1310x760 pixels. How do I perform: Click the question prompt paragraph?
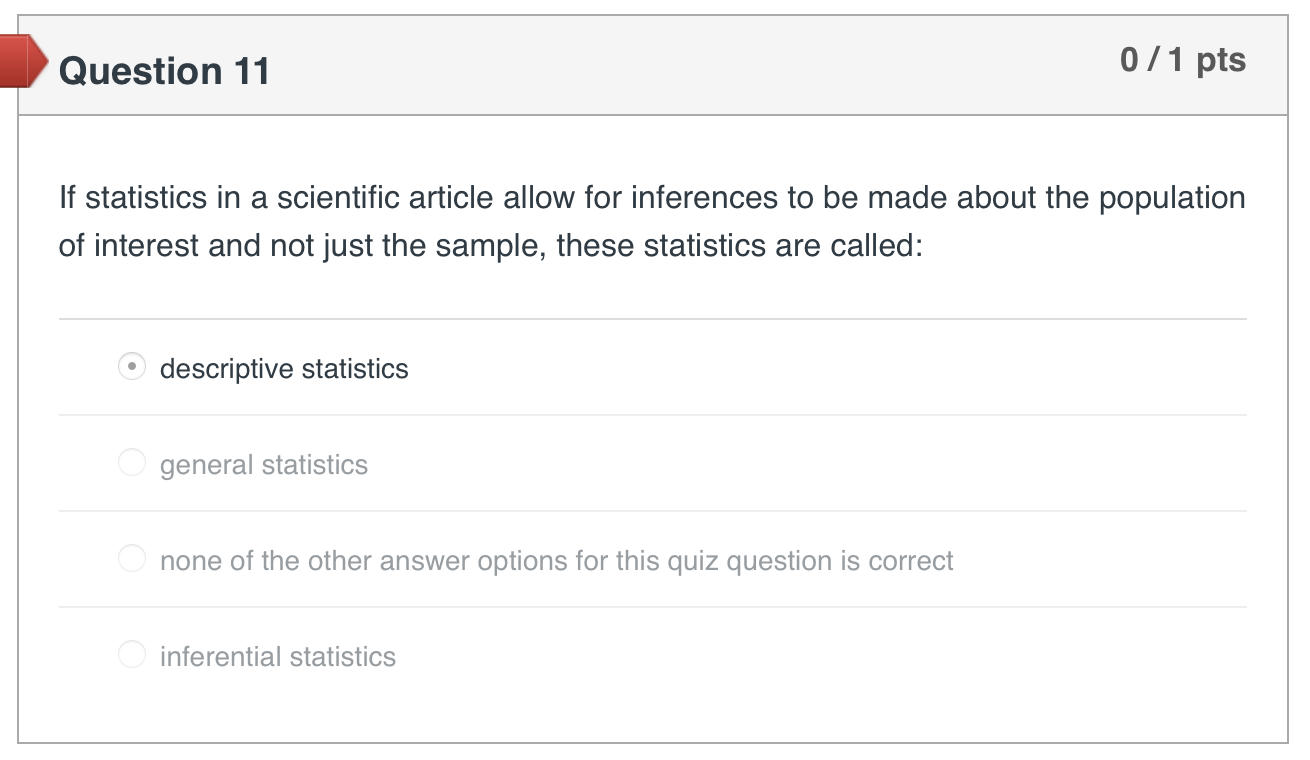click(x=650, y=220)
